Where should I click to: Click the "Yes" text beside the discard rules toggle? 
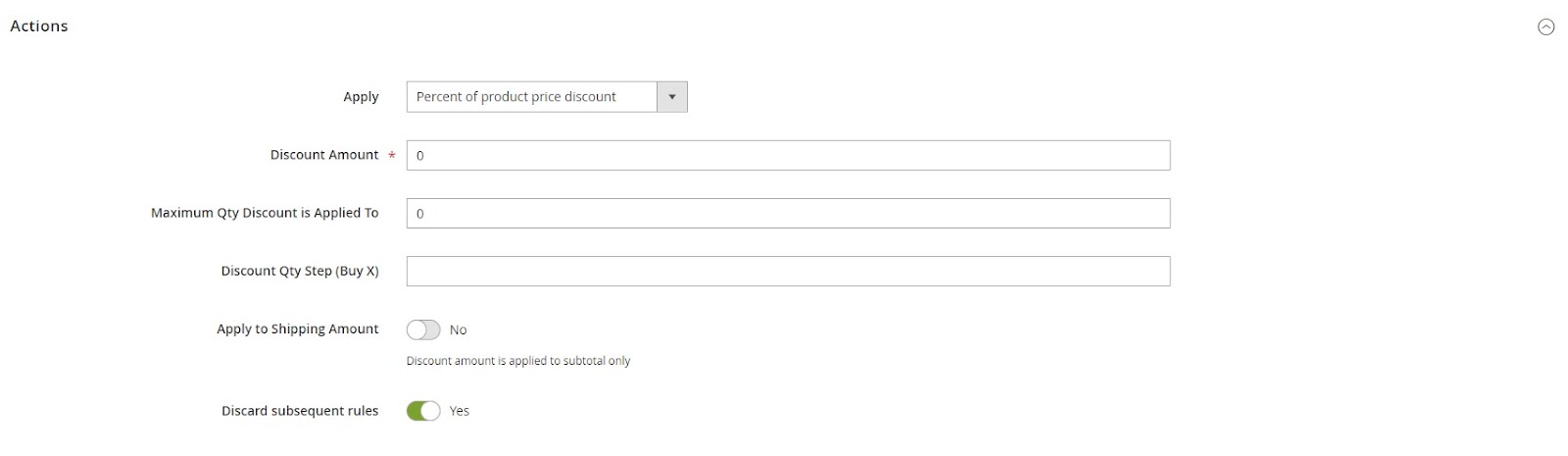coord(460,412)
